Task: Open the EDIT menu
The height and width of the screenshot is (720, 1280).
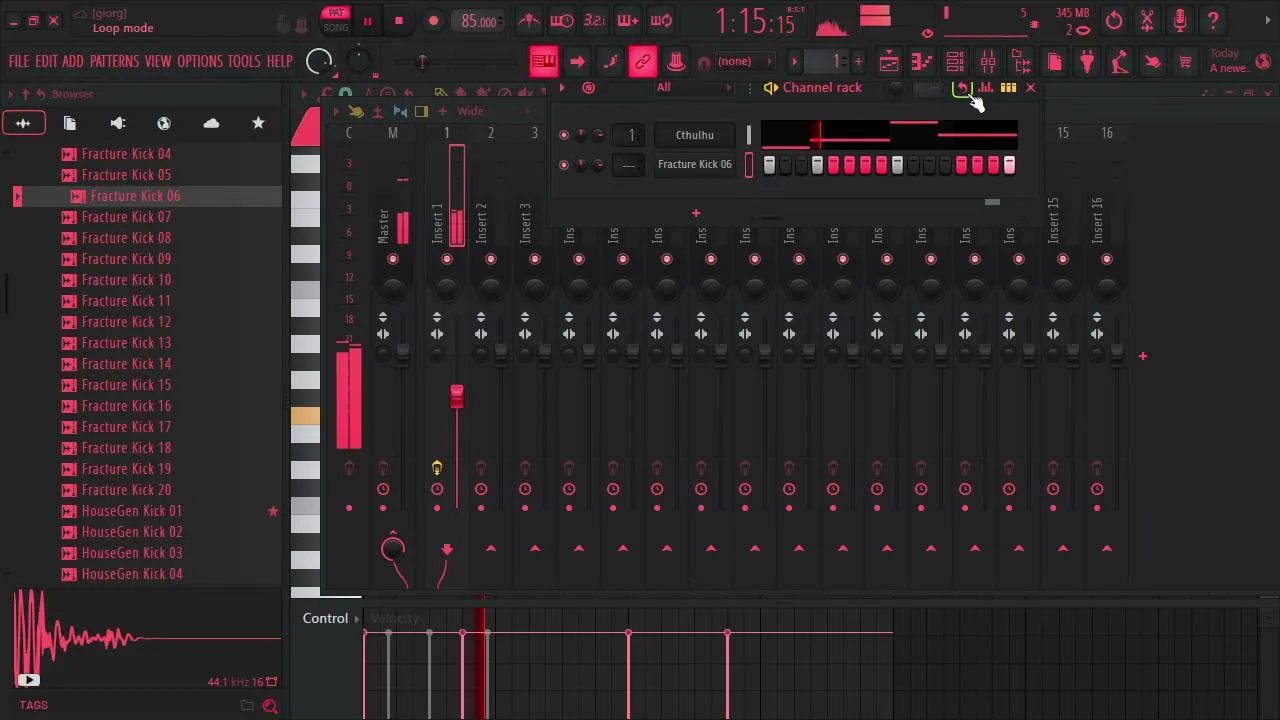Action: pyautogui.click(x=46, y=61)
